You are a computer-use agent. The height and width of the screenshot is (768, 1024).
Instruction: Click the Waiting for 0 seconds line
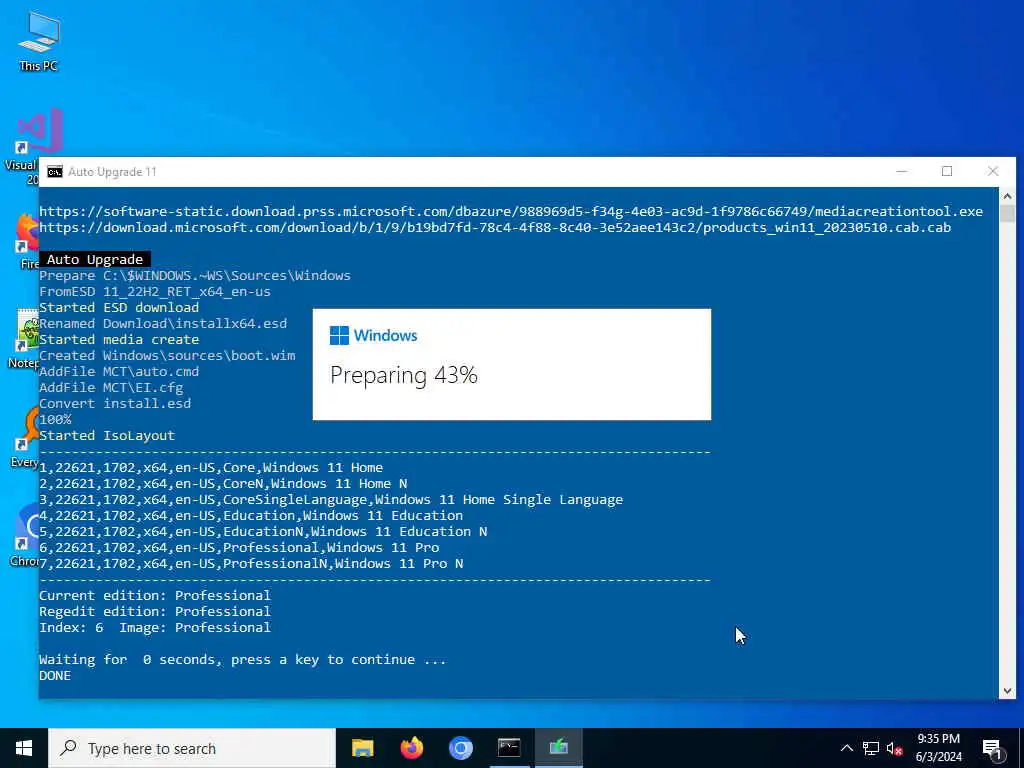click(x=242, y=660)
